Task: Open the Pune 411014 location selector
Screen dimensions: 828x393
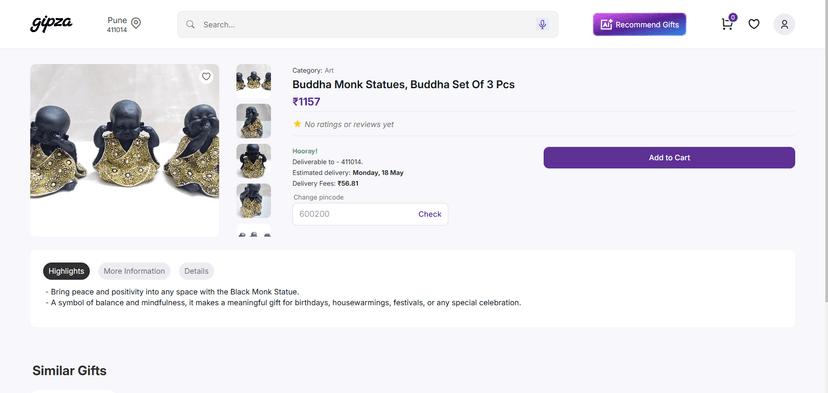Action: [x=124, y=24]
